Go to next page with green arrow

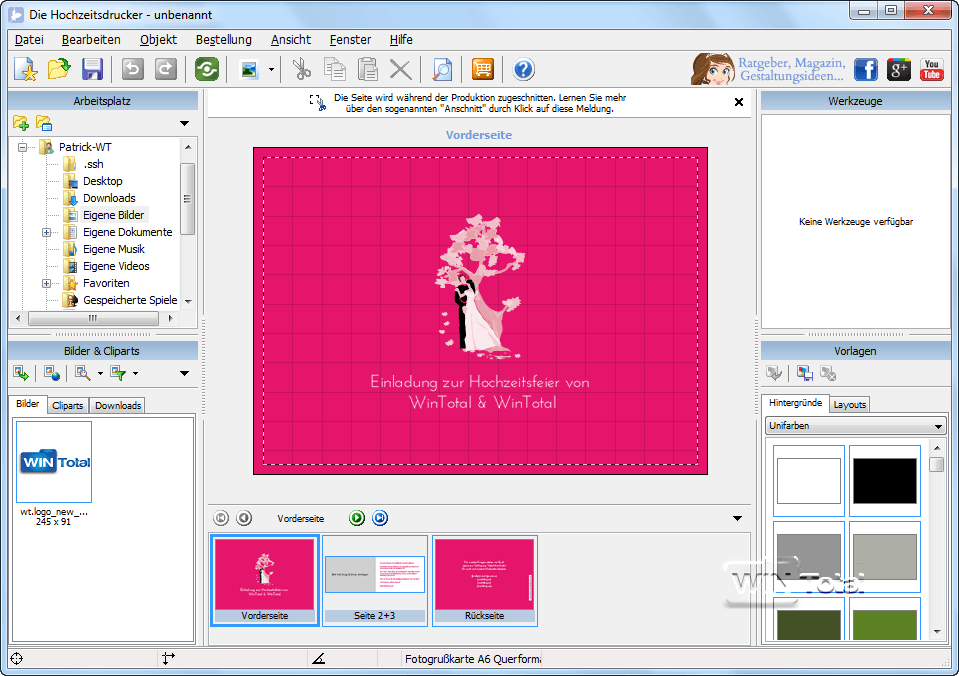[357, 518]
